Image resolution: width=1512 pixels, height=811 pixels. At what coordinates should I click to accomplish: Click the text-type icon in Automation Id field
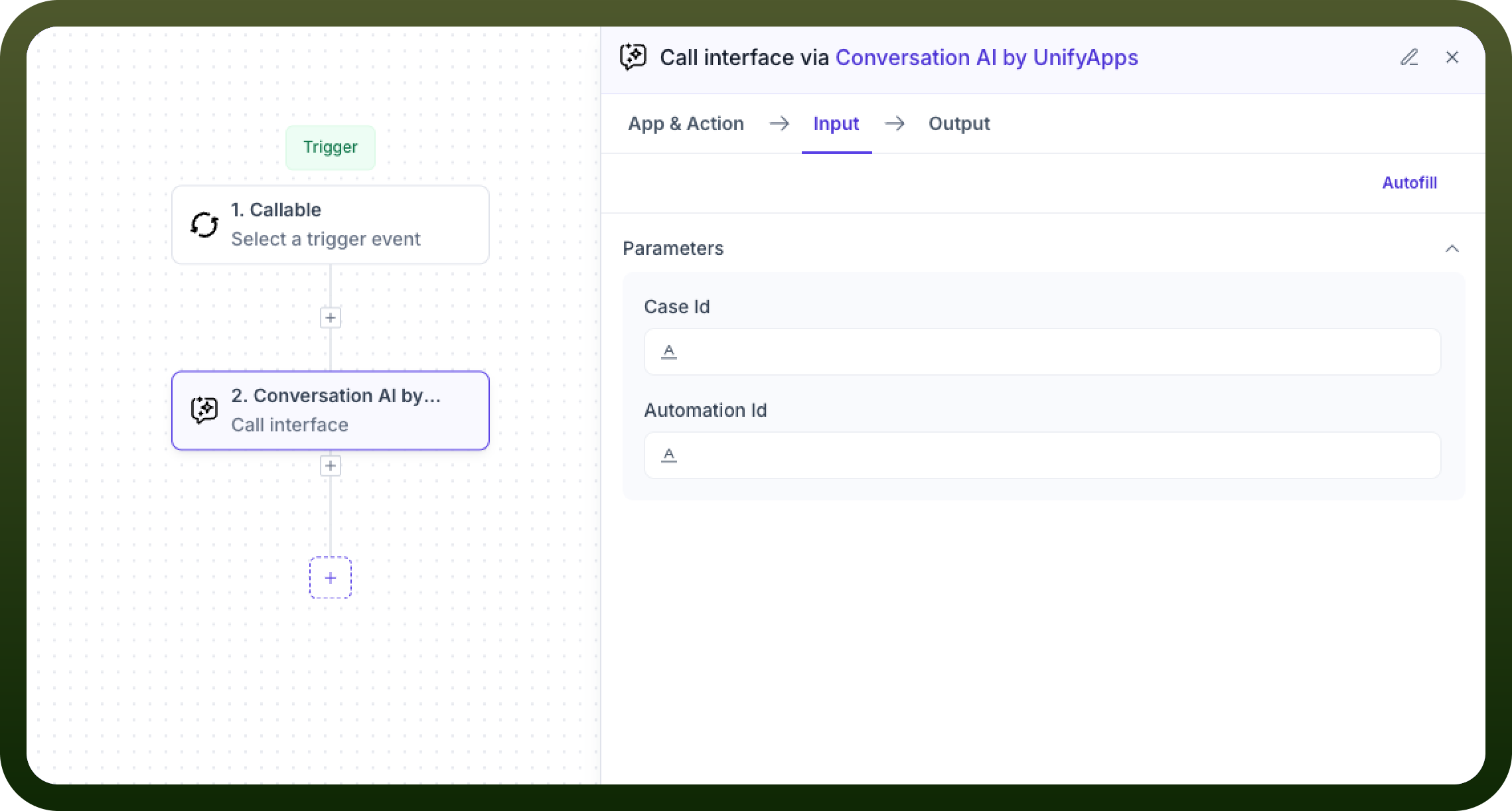click(669, 455)
